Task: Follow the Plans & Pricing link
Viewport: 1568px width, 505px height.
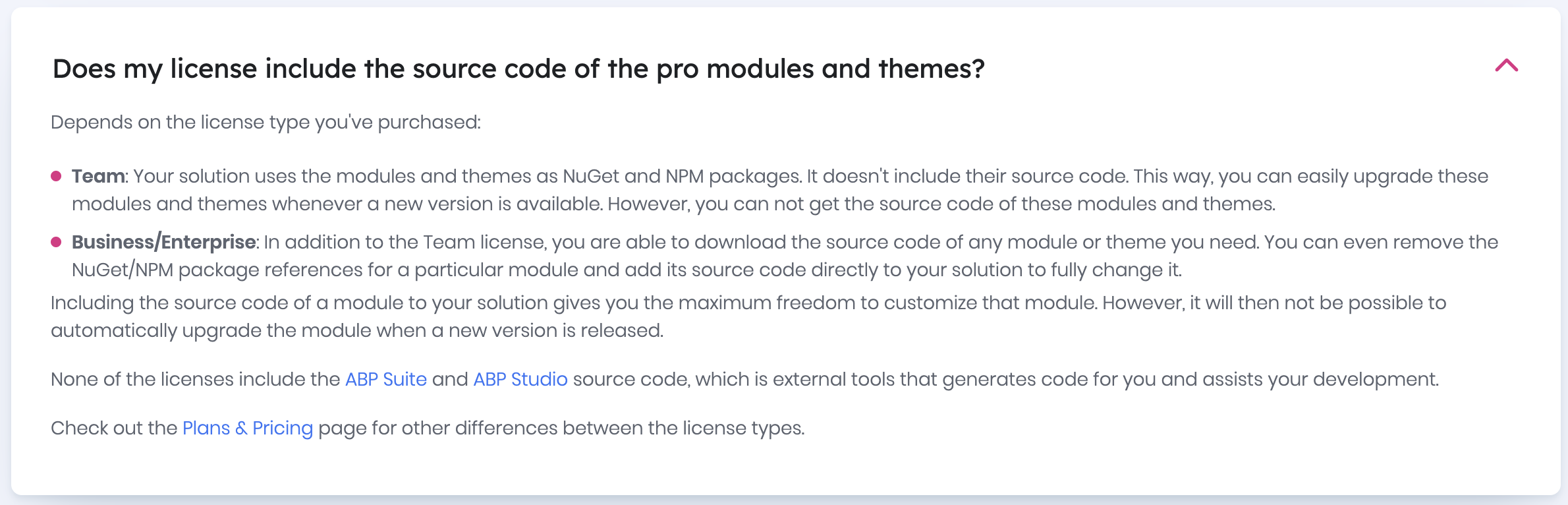Action: (248, 428)
